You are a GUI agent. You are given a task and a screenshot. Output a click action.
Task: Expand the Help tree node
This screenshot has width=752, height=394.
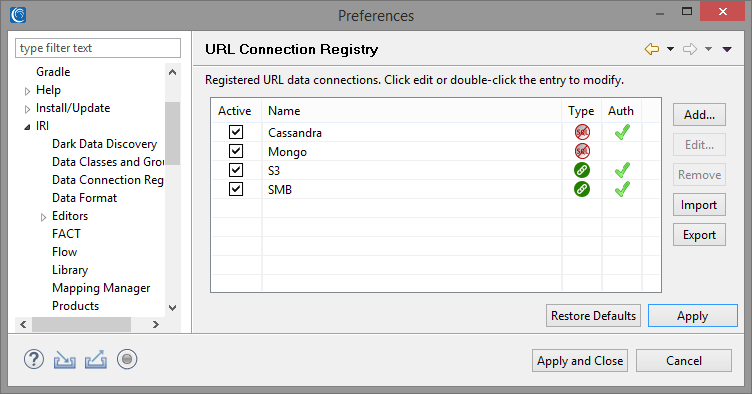[27, 91]
